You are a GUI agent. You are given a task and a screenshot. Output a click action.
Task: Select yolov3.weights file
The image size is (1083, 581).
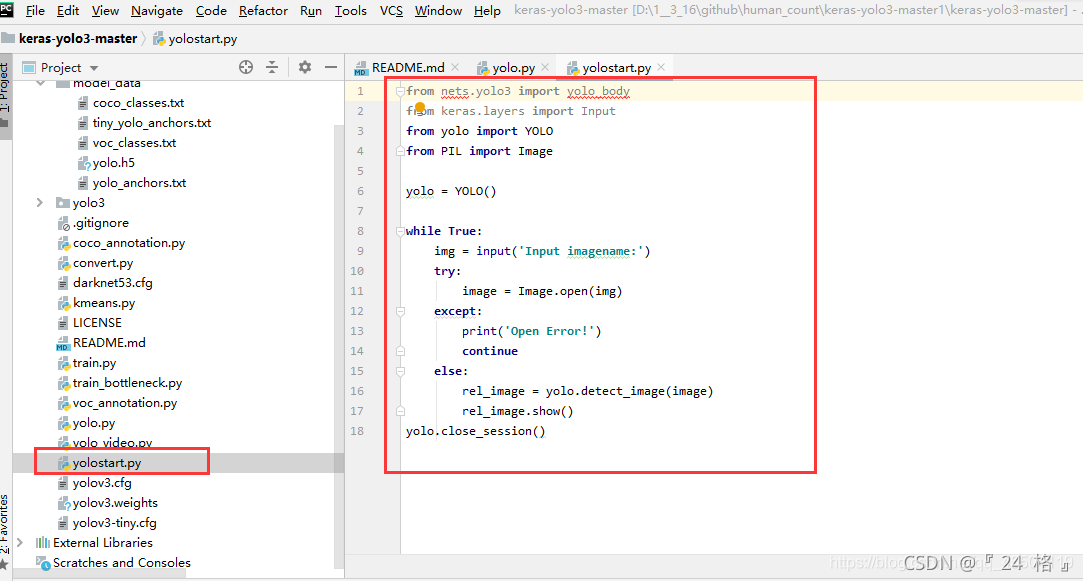115,503
